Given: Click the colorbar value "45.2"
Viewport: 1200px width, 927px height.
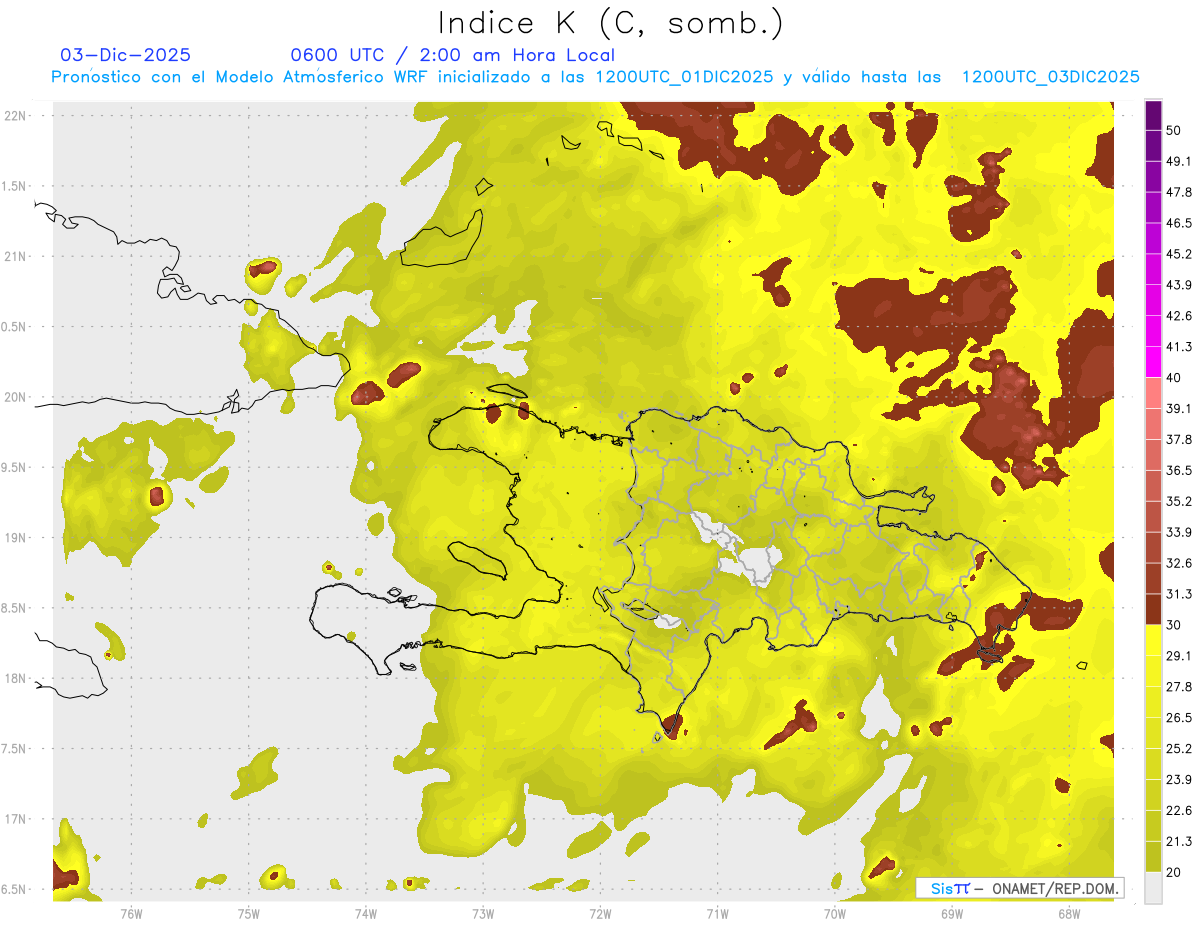Looking at the screenshot, I should (x=1179, y=254).
